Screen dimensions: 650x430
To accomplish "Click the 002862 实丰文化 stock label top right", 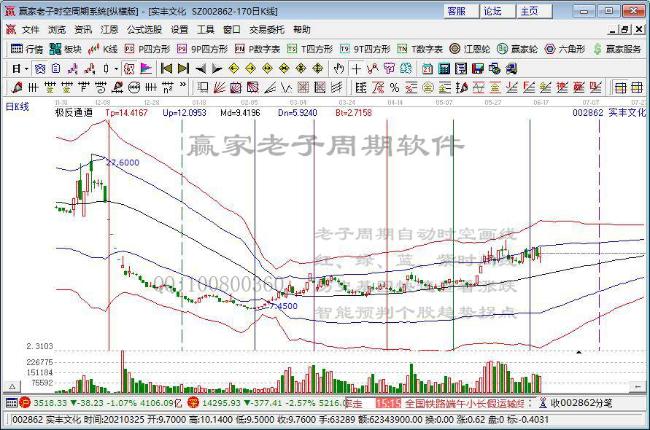I will (609, 112).
